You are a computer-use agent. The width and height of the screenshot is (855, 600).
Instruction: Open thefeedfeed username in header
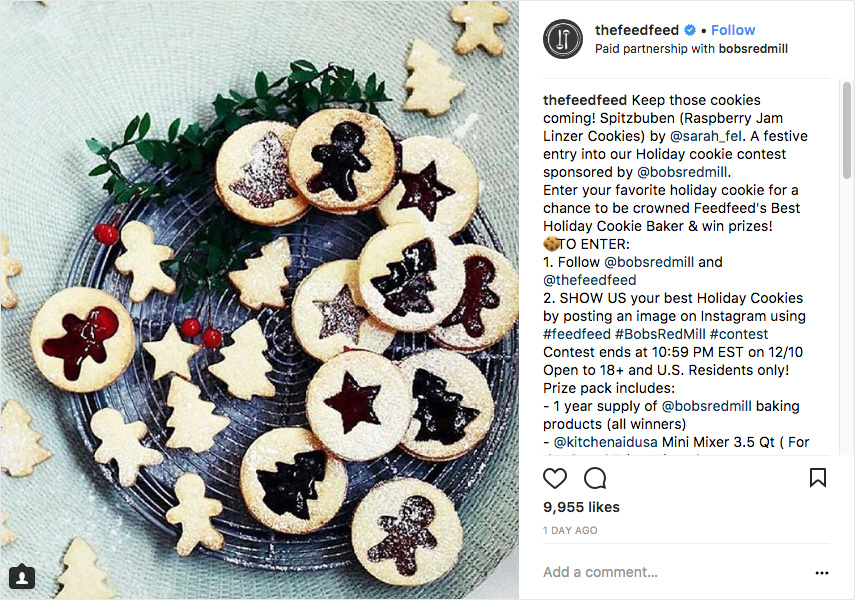tap(636, 30)
